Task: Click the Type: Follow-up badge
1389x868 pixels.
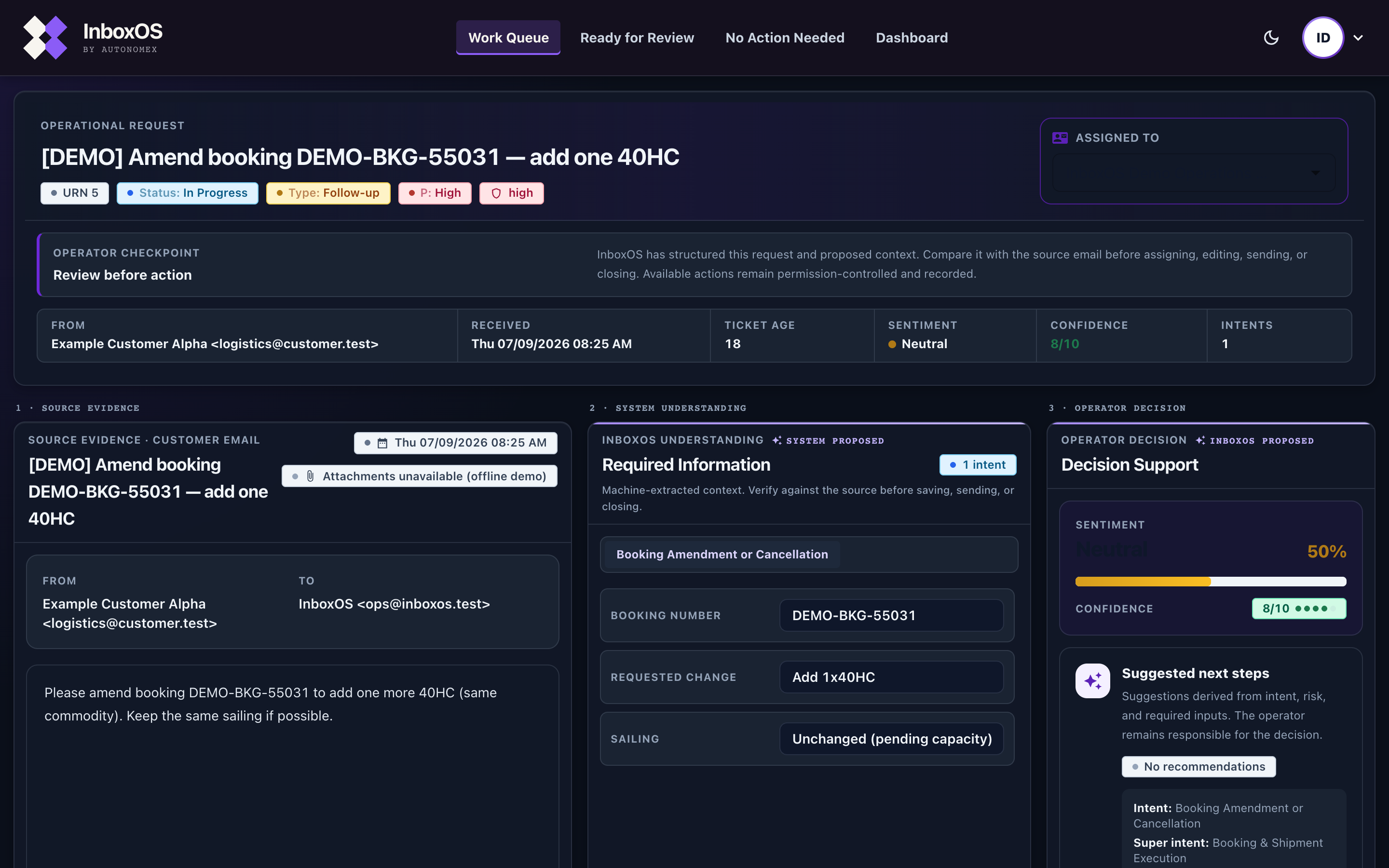Action: tap(328, 193)
